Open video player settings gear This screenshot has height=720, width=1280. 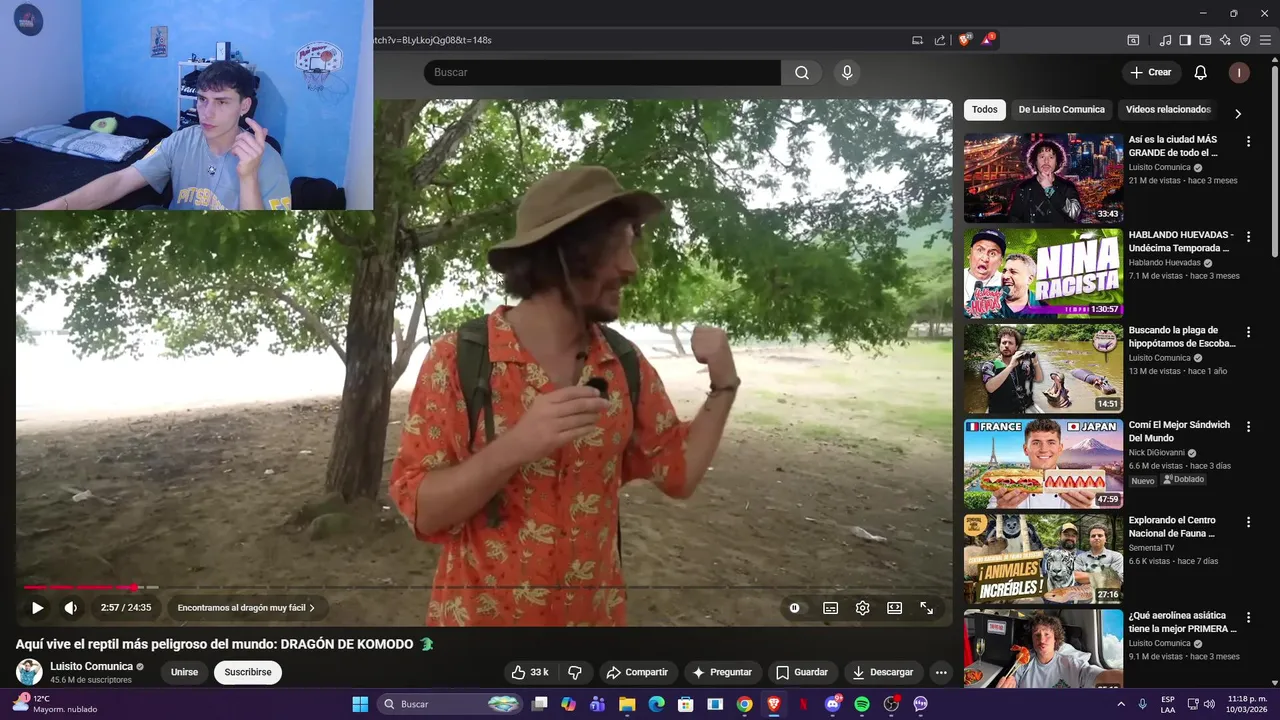click(862, 607)
